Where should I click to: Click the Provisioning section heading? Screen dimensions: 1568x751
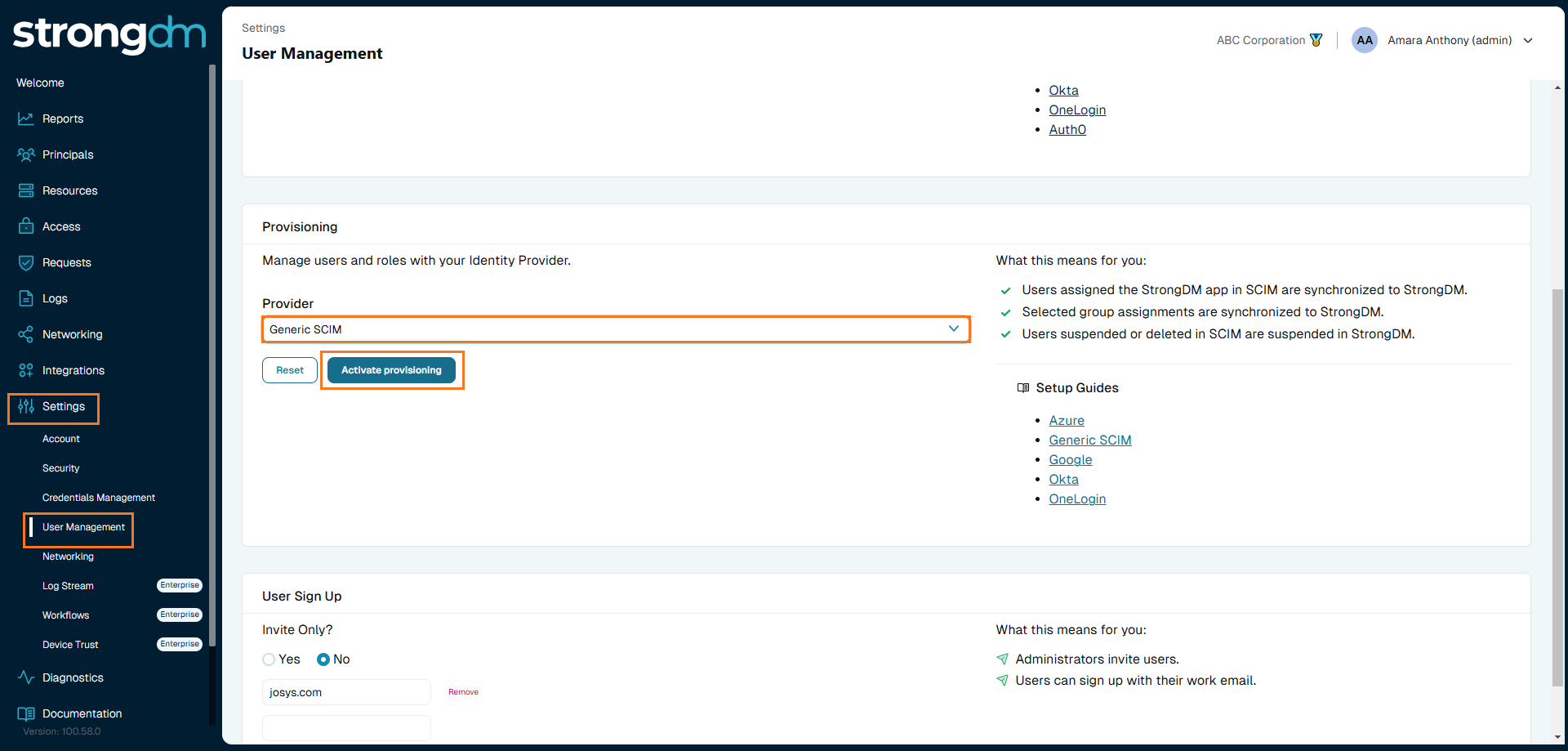click(300, 227)
